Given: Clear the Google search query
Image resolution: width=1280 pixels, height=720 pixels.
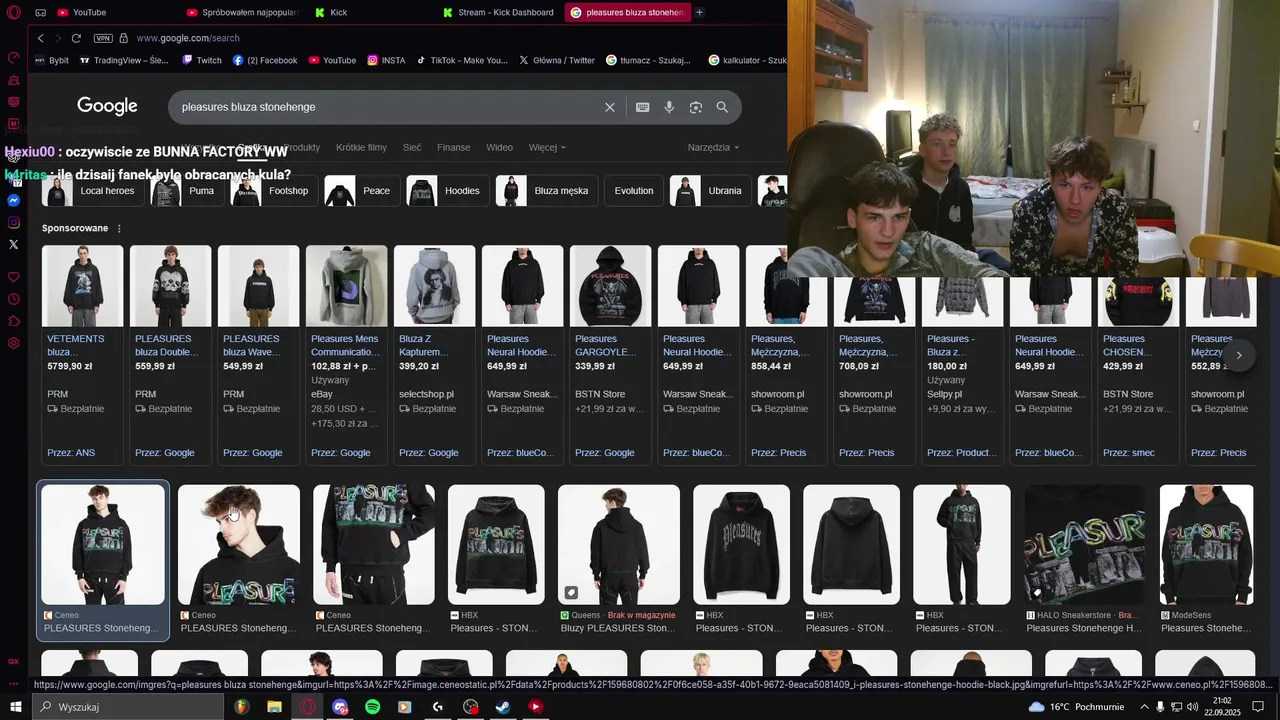Looking at the screenshot, I should click(x=610, y=107).
